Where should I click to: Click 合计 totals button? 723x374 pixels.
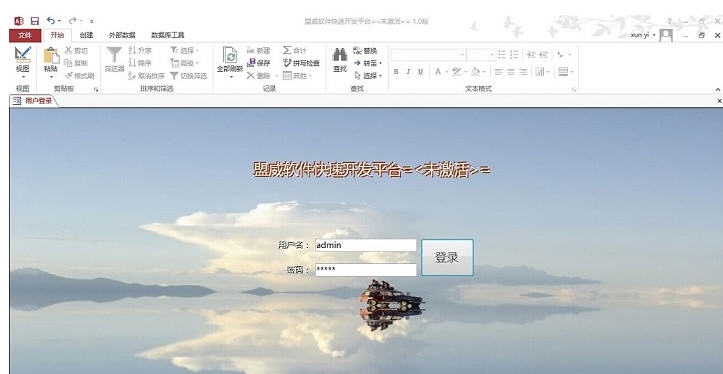coord(295,50)
